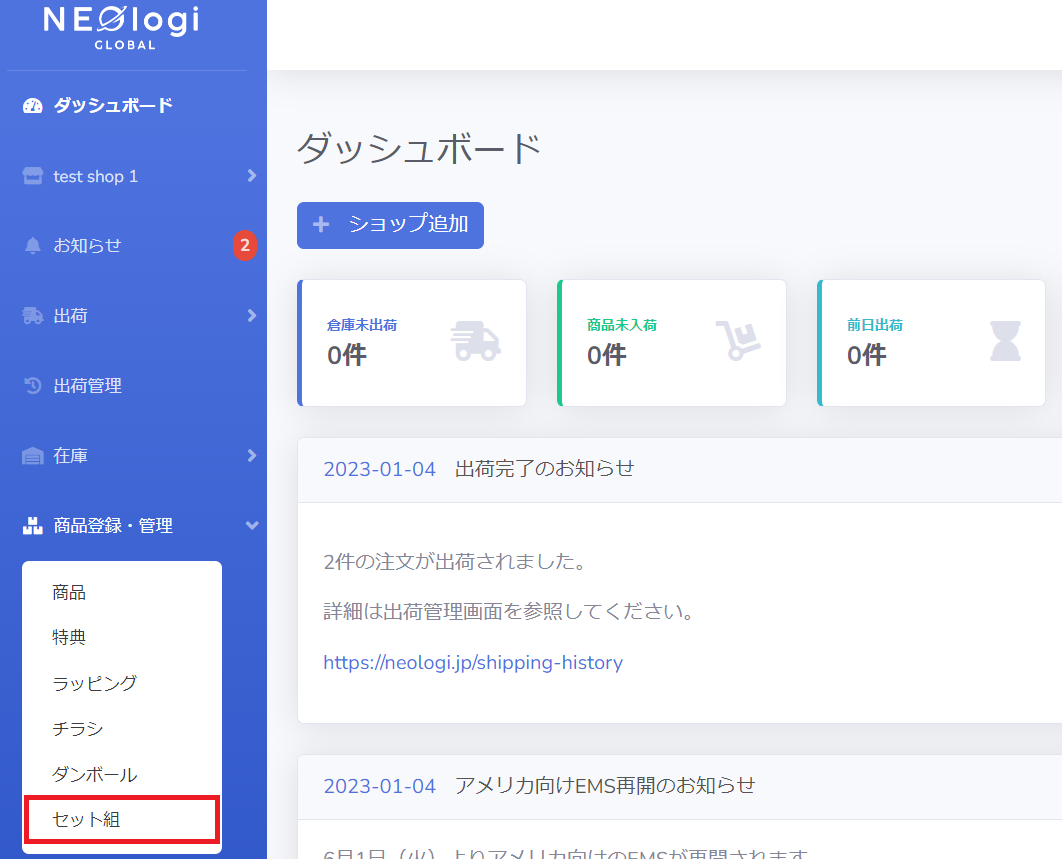Expand the 出荷 menu chevron
This screenshot has width=1062, height=859.
tap(252, 316)
